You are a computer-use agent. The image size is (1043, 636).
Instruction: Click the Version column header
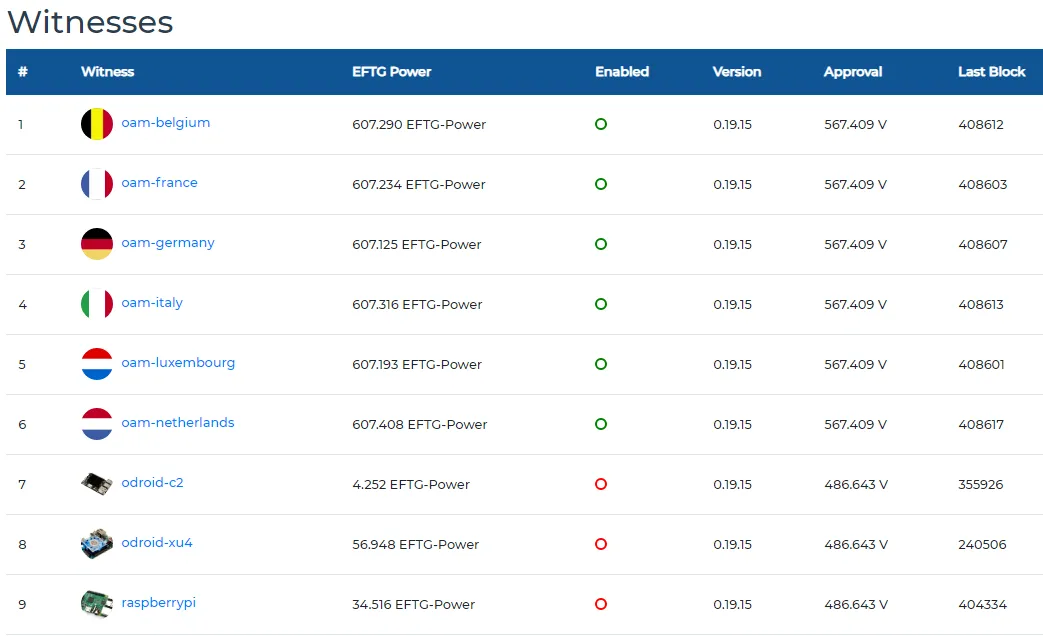736,72
